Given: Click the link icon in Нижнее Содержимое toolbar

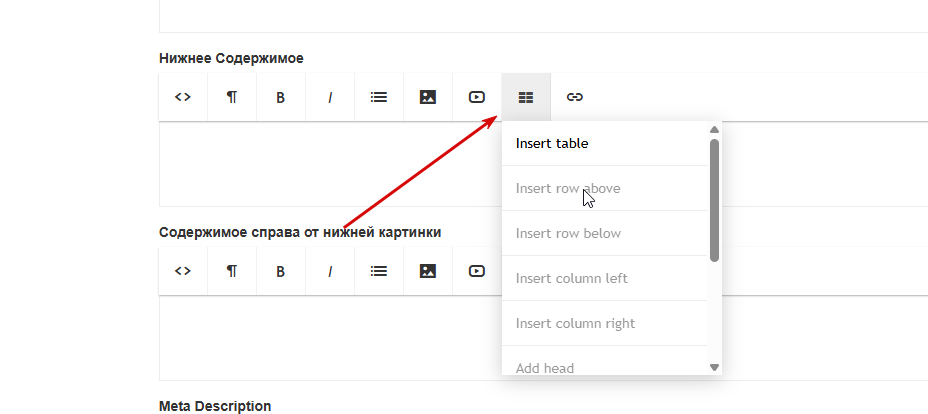Looking at the screenshot, I should (x=575, y=97).
